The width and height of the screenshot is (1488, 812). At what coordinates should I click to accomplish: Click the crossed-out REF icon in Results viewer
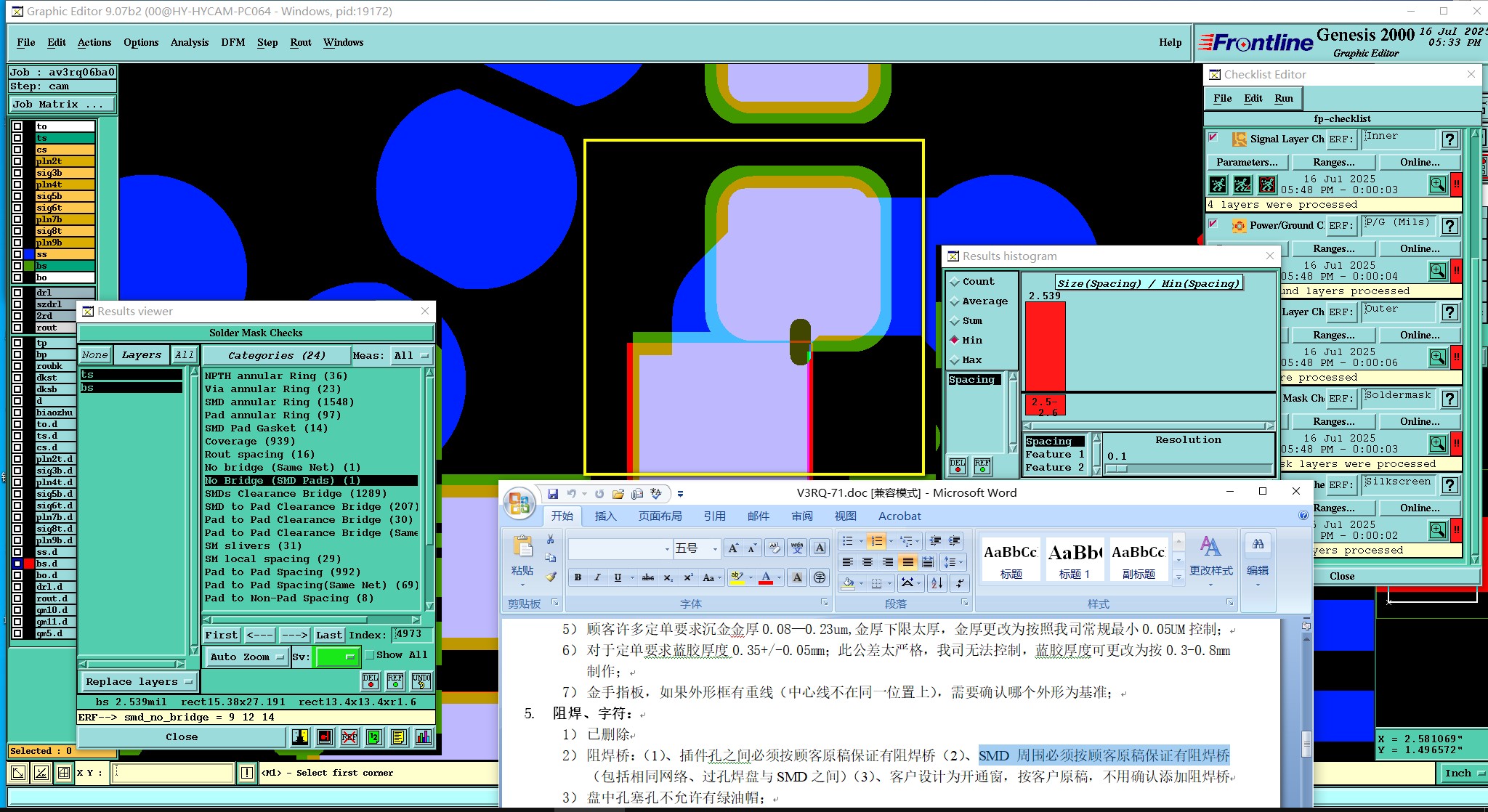pos(349,737)
